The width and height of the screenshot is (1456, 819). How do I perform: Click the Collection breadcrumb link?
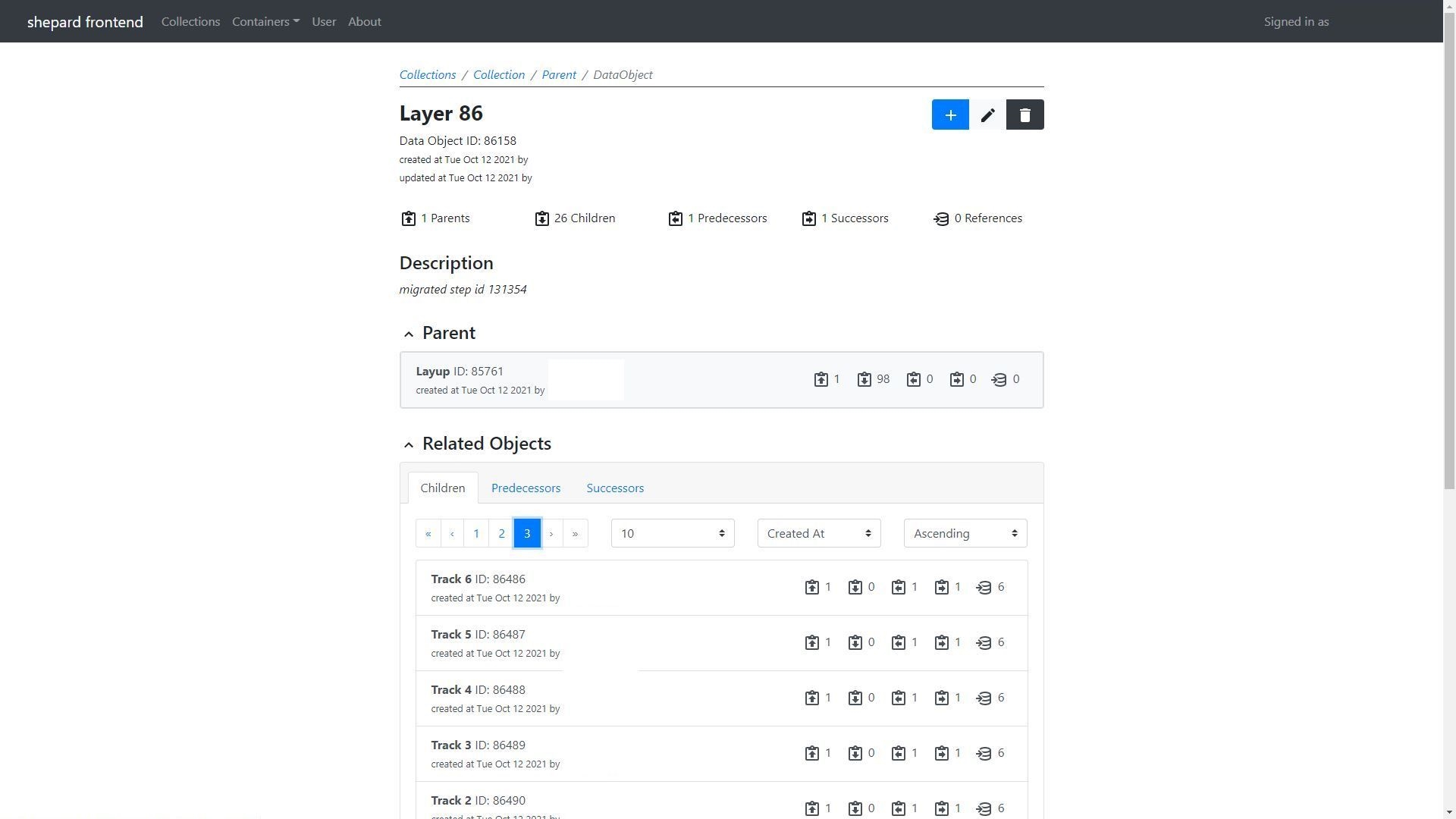[x=498, y=74]
